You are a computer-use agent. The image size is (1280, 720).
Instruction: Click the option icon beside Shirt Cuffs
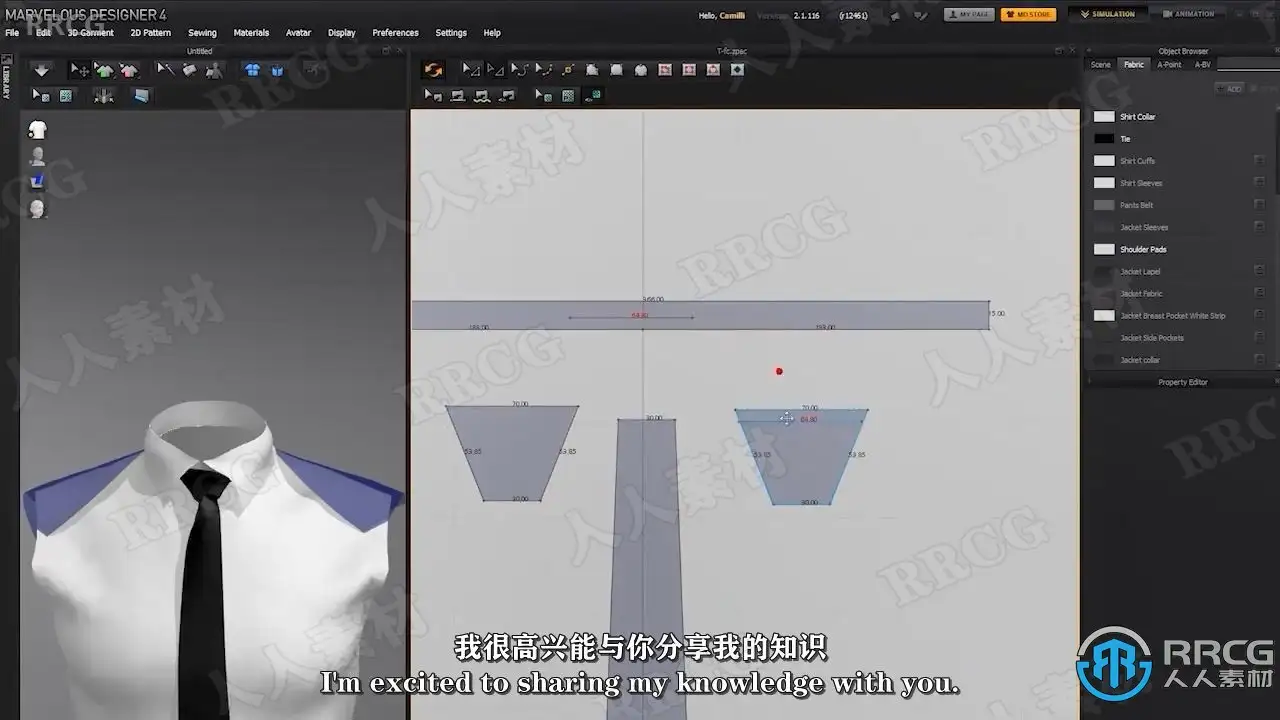pyautogui.click(x=1259, y=161)
